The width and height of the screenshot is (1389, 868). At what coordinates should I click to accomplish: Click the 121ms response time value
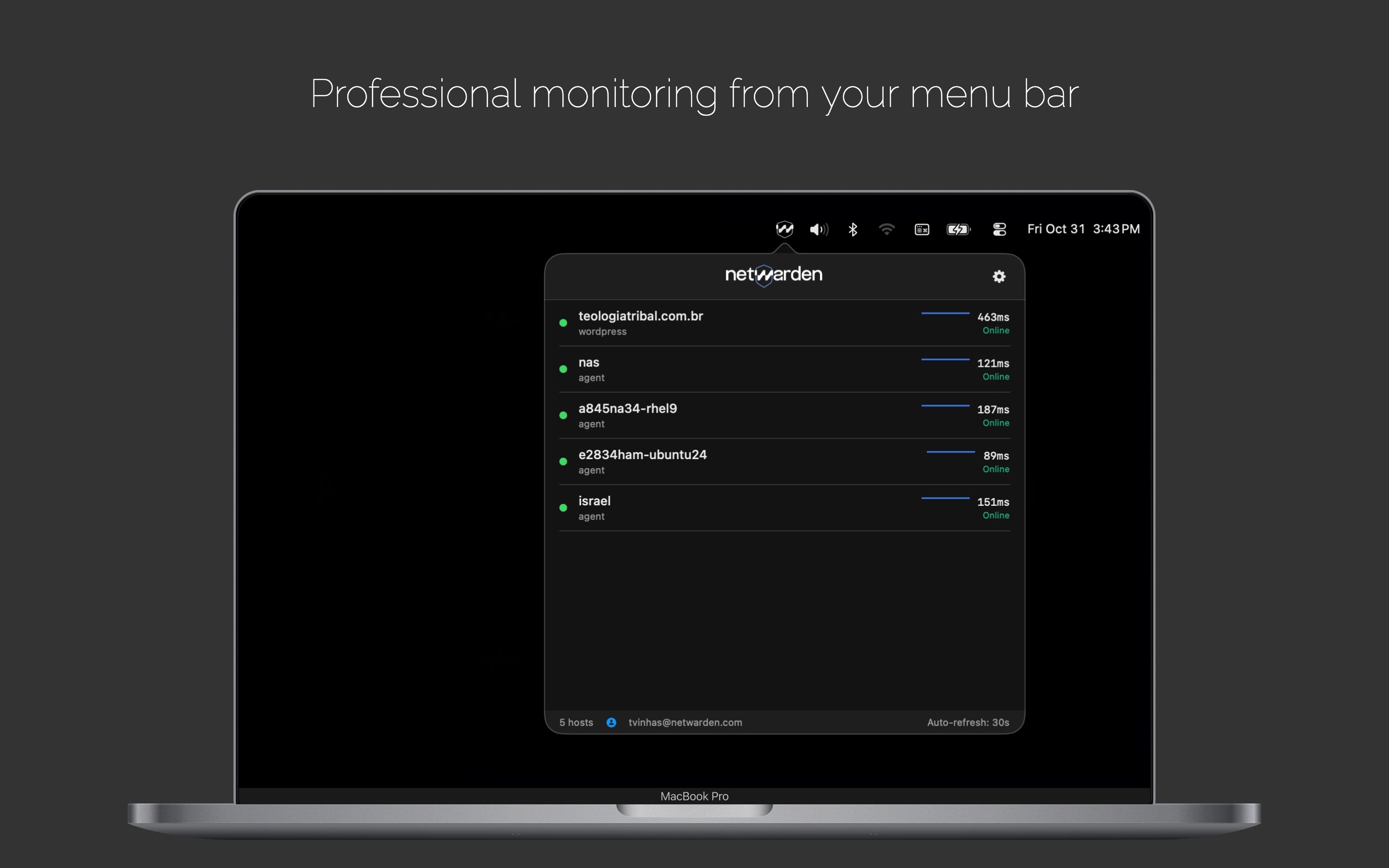tap(993, 364)
